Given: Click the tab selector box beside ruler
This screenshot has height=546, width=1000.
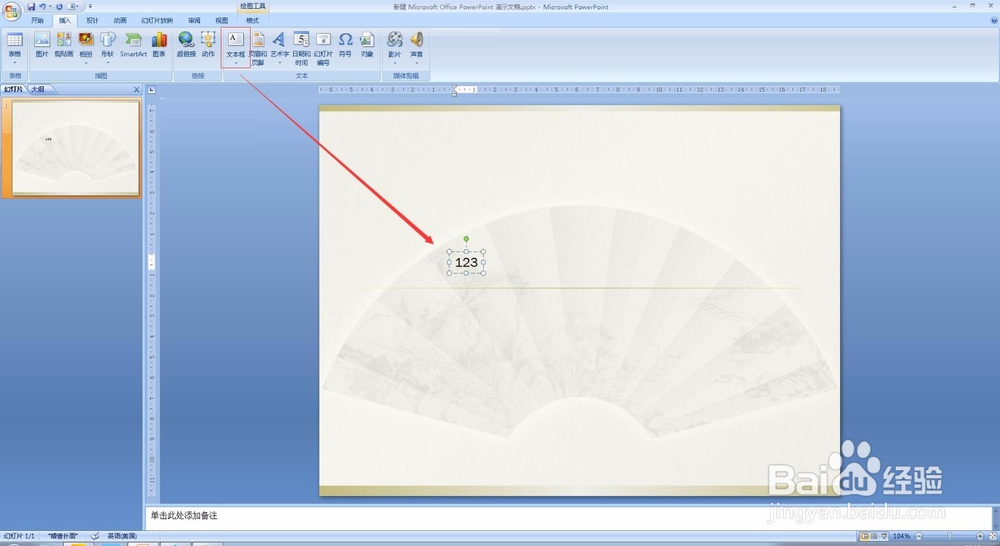Looking at the screenshot, I should pyautogui.click(x=152, y=90).
